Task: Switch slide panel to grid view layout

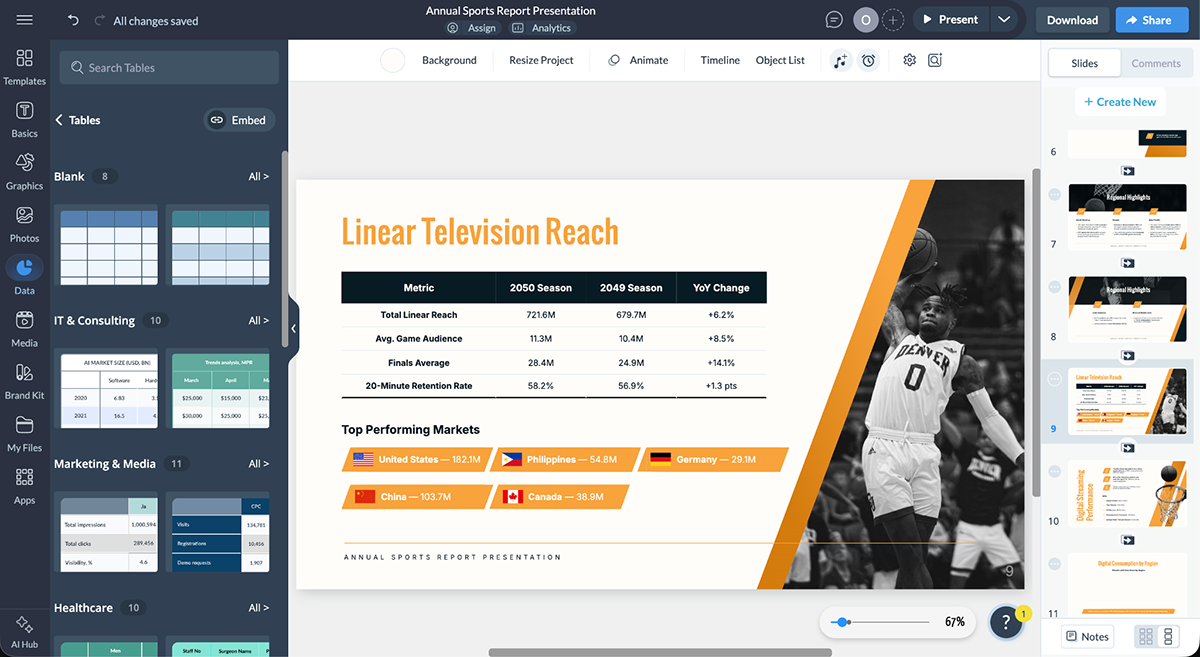Action: [1144, 636]
